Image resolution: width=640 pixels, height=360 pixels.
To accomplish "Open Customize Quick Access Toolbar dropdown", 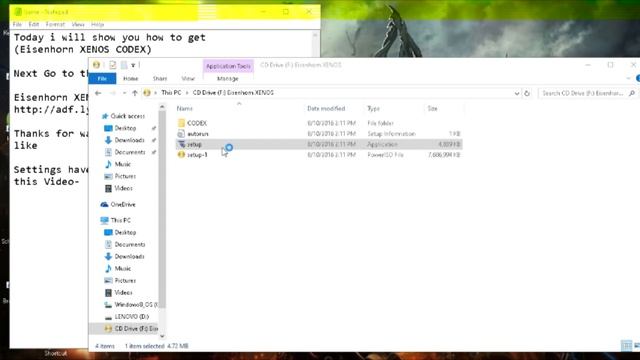I will (x=133, y=65).
